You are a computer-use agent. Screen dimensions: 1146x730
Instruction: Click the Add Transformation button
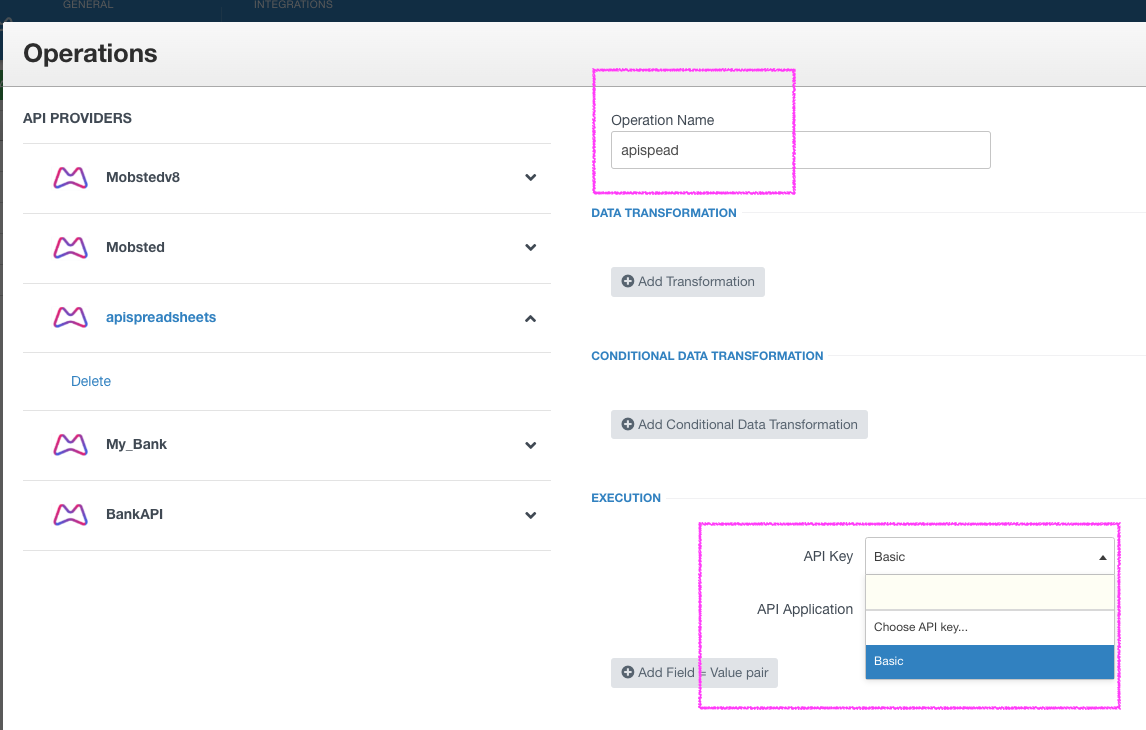point(688,282)
